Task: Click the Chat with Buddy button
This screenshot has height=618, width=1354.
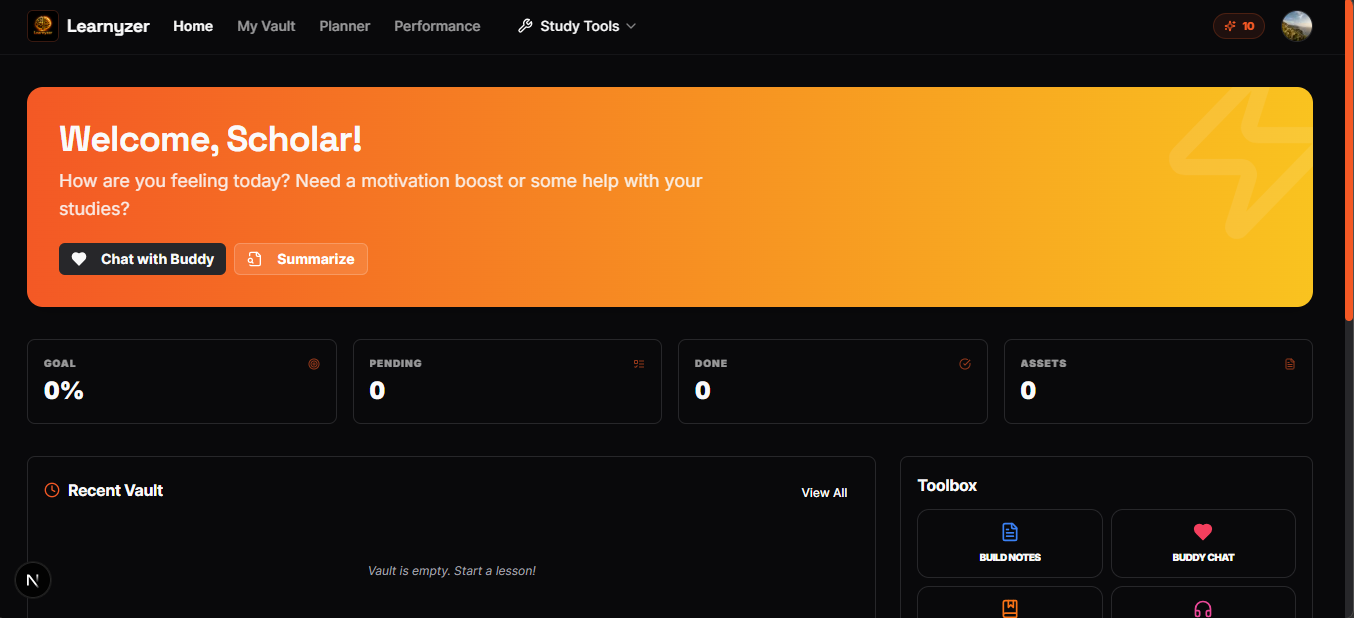Action: click(x=142, y=259)
